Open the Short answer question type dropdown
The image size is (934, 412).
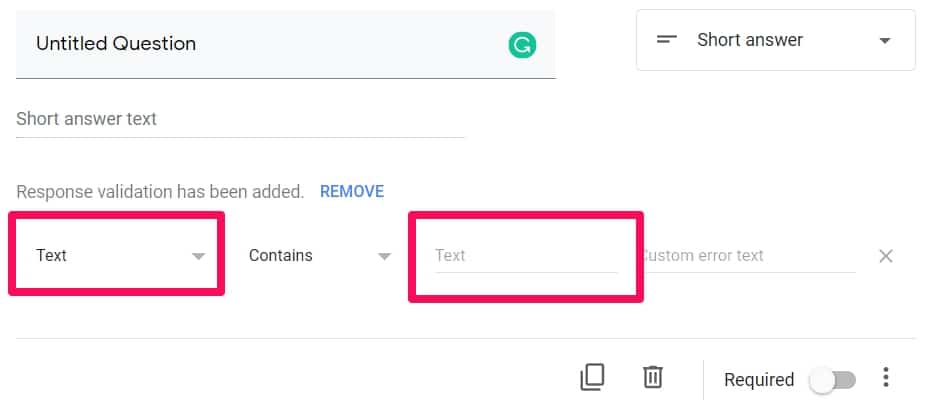point(776,40)
